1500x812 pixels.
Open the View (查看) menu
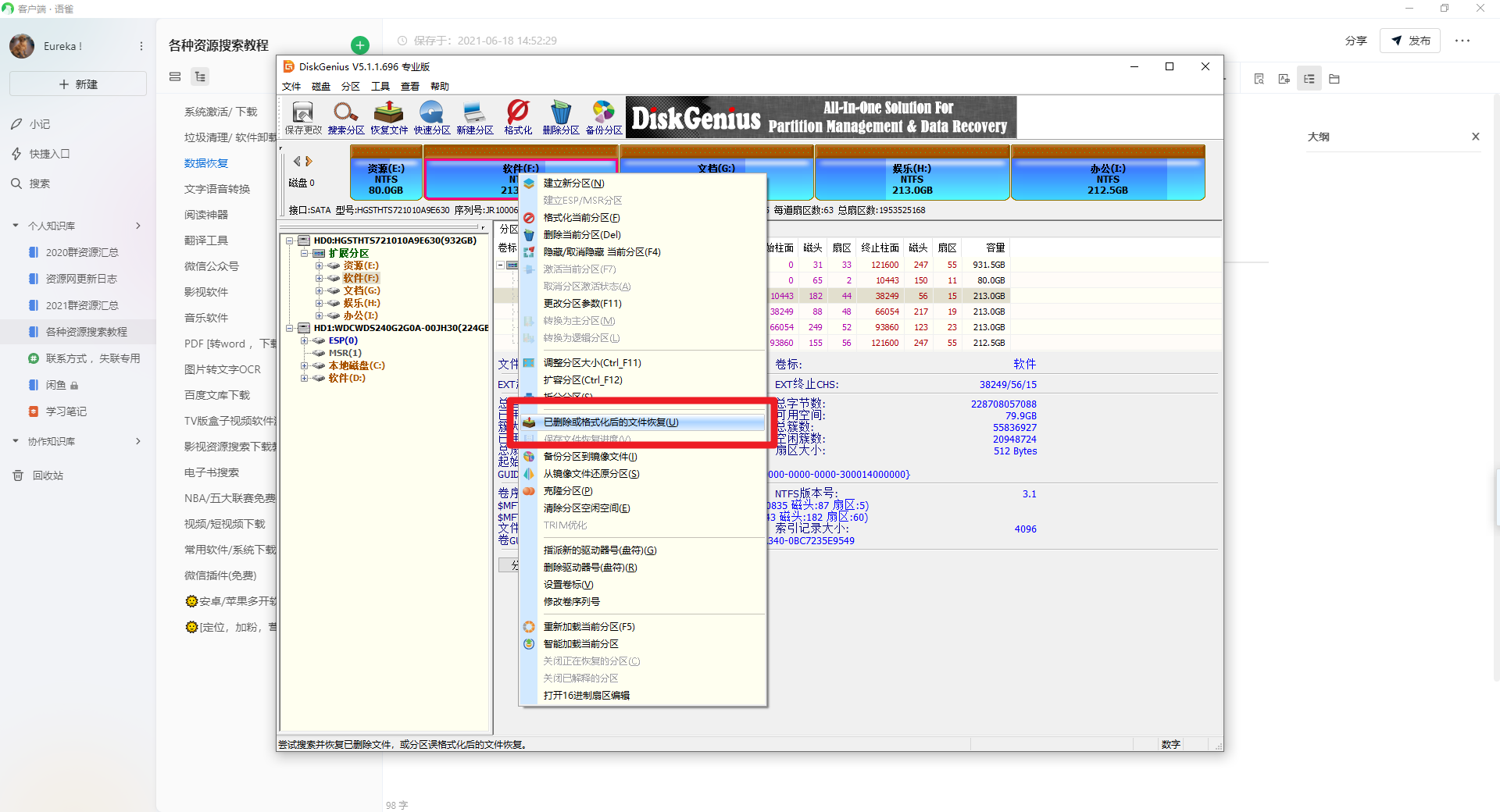[410, 87]
